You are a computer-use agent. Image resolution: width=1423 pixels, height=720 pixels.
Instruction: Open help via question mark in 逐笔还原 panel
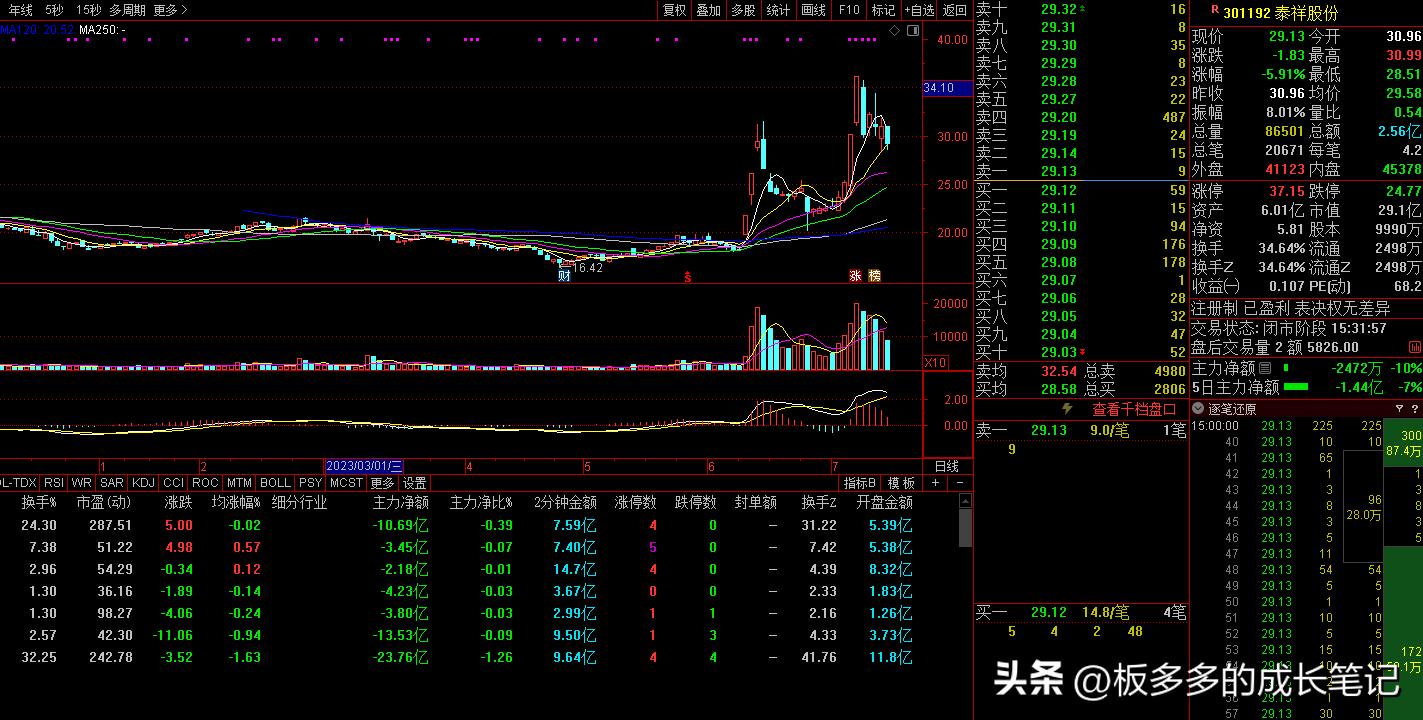tap(1415, 408)
